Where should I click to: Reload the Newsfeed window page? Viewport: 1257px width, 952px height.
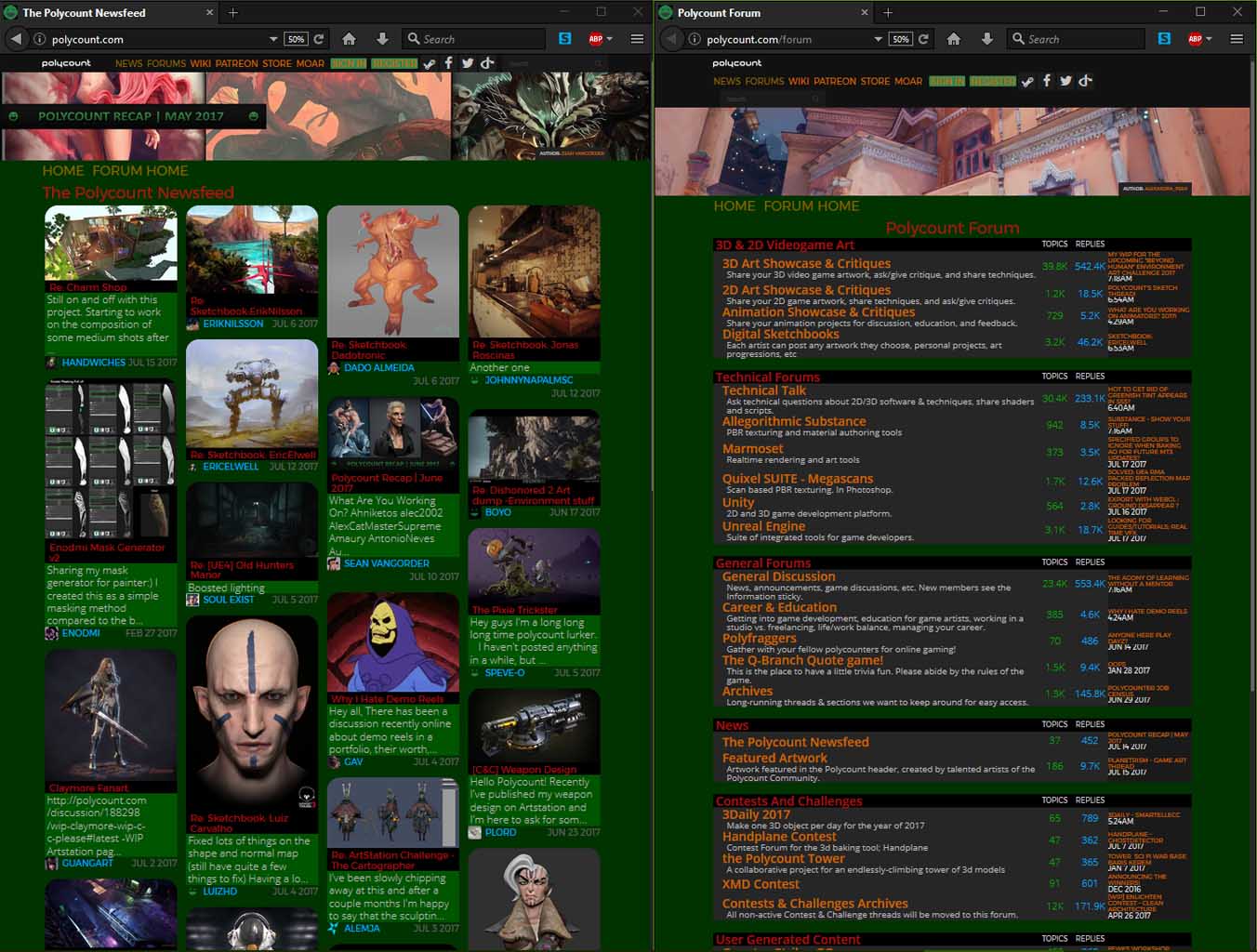tap(319, 39)
